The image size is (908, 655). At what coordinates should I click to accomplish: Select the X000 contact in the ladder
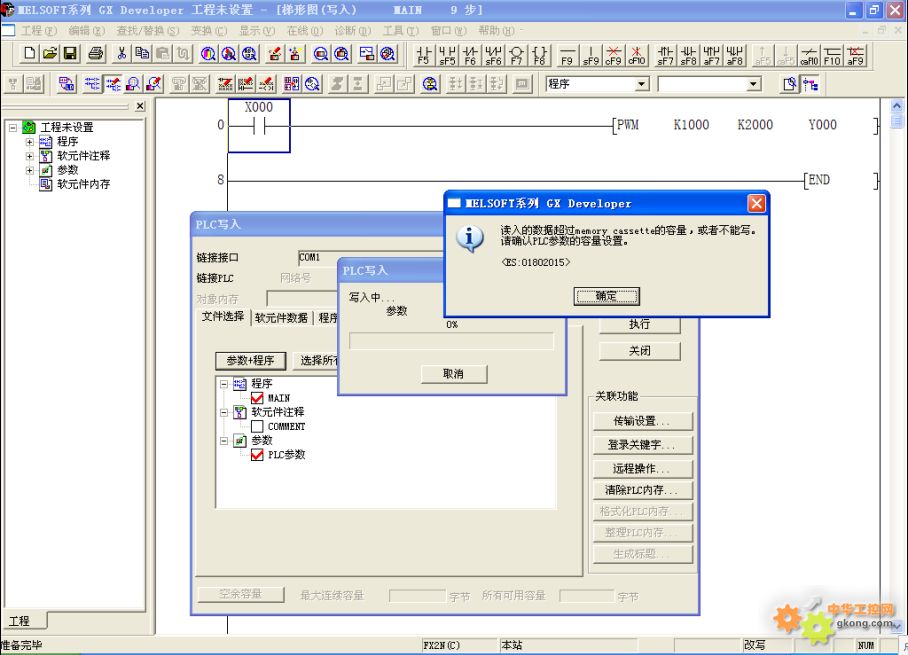coord(259,126)
